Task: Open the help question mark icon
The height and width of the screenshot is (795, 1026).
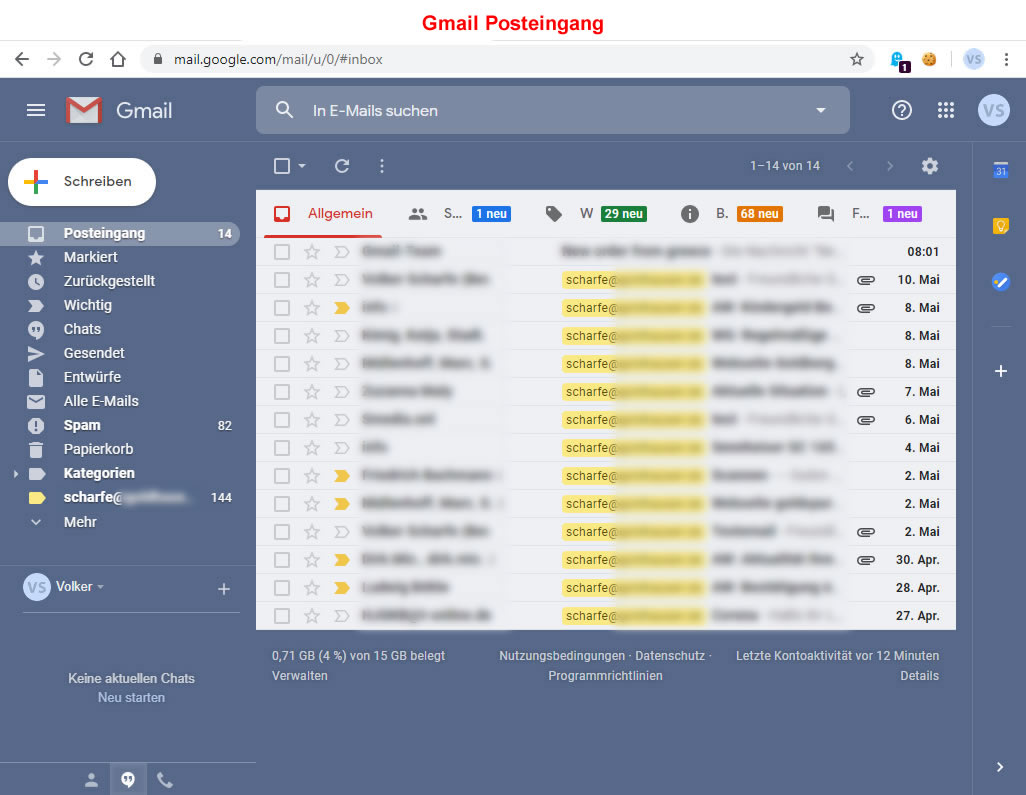Action: coord(902,110)
